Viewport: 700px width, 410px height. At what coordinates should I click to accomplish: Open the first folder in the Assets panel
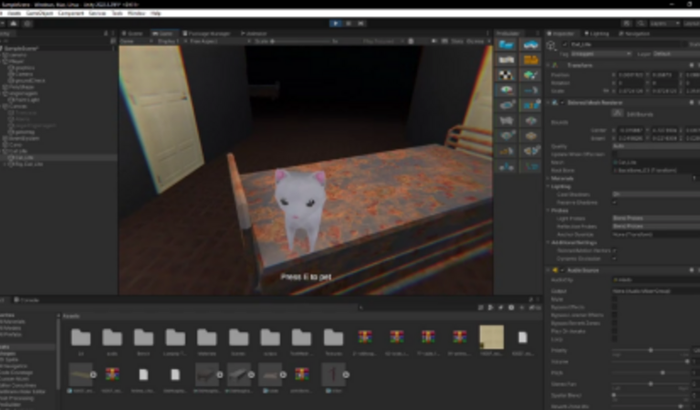click(81, 337)
